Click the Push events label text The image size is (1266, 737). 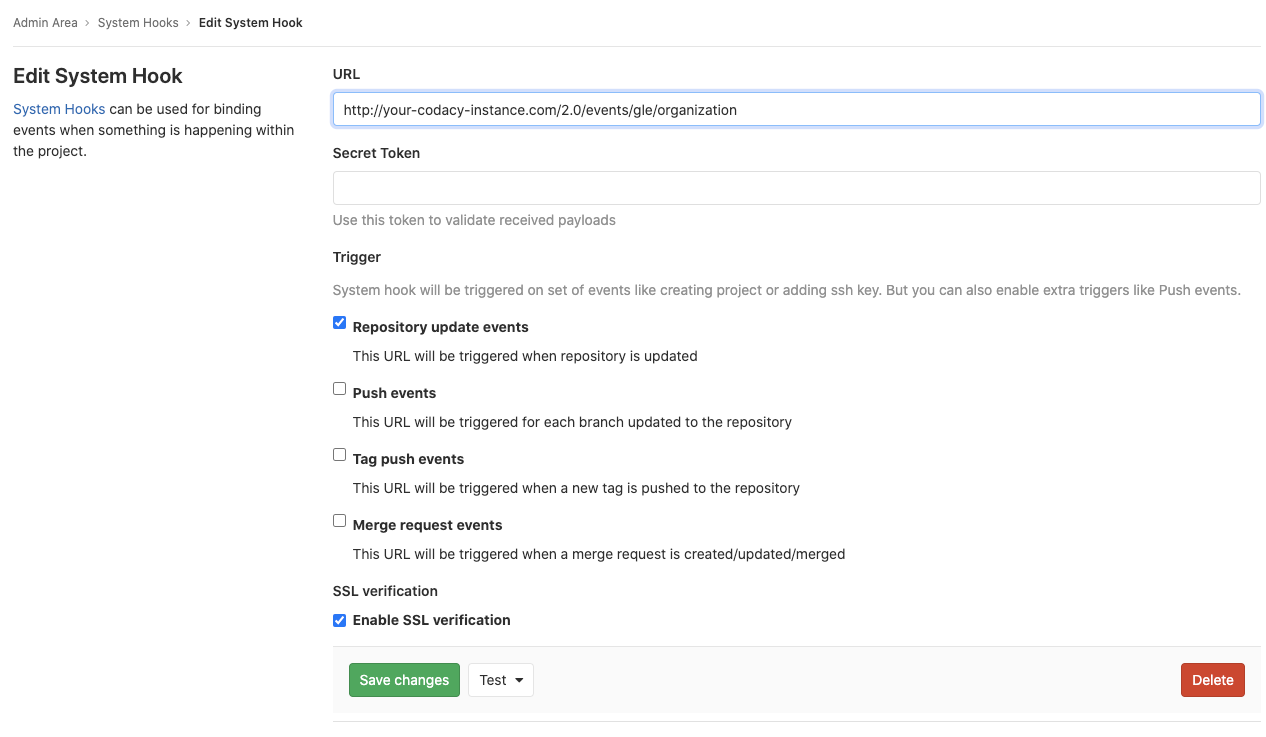click(394, 392)
